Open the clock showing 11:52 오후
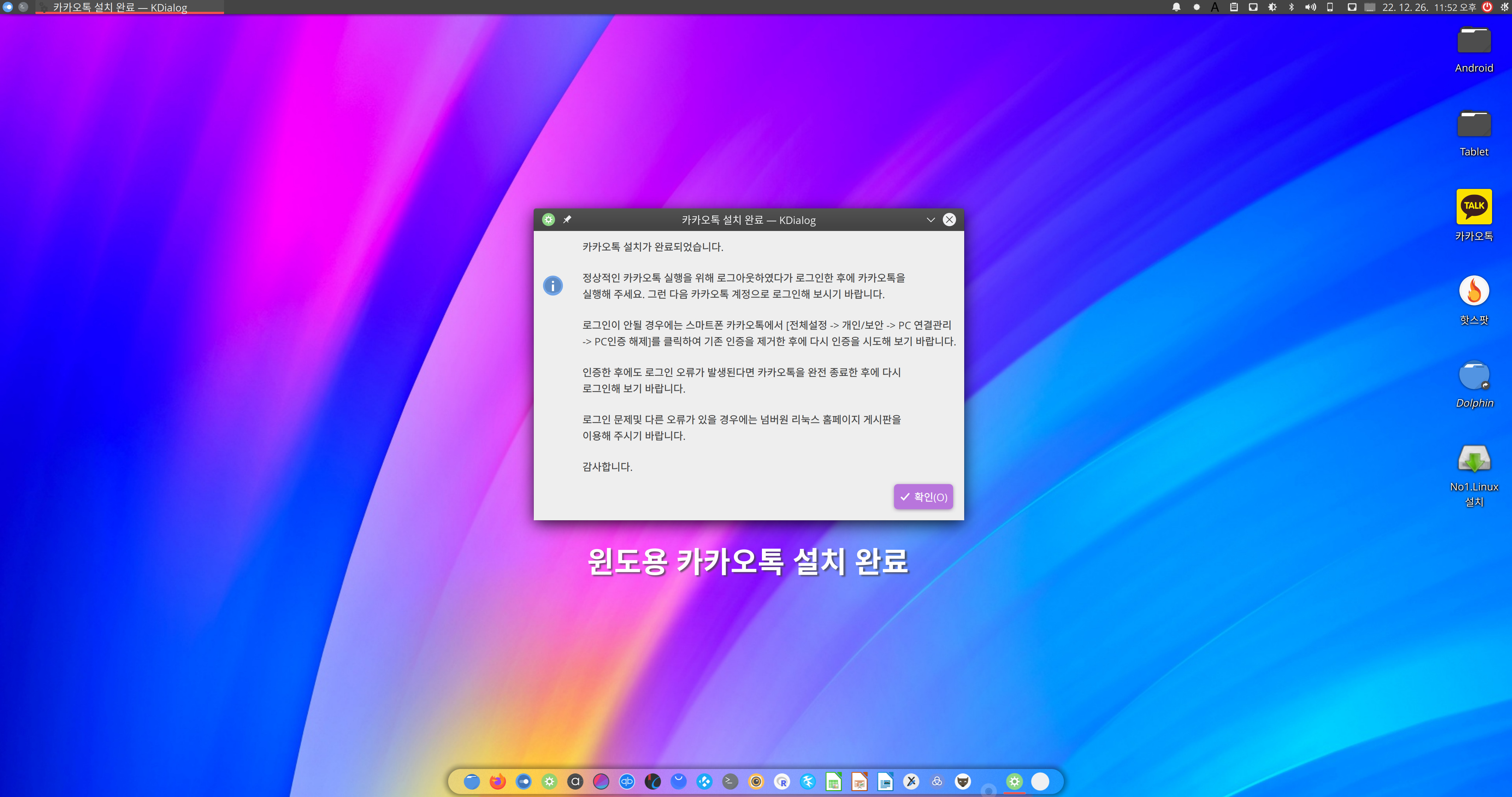This screenshot has height=797, width=1512. pyautogui.click(x=1429, y=7)
